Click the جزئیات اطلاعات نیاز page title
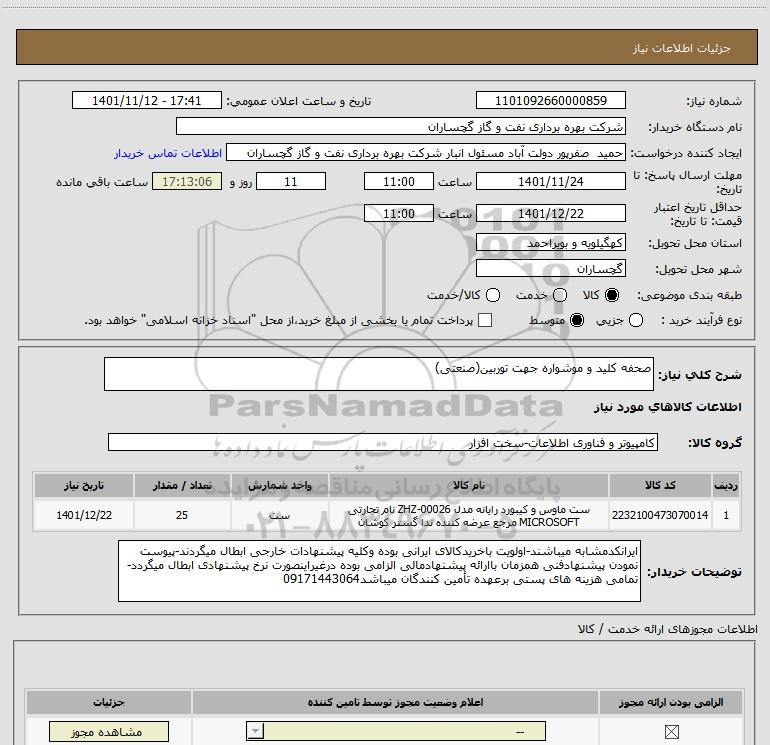Viewport: 770px width, 745px height. click(x=682, y=48)
